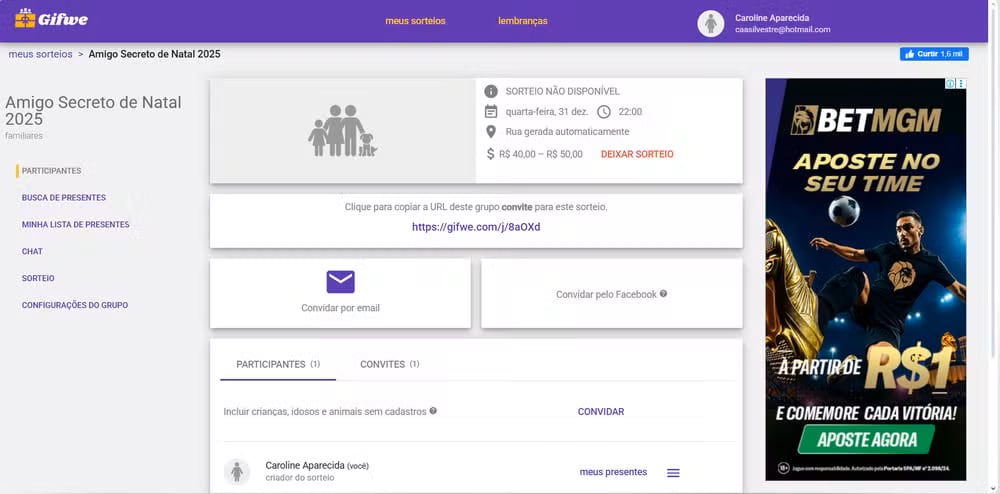The image size is (1000, 494).
Task: Switch to CONVITES (1) tab
Action: [x=390, y=364]
